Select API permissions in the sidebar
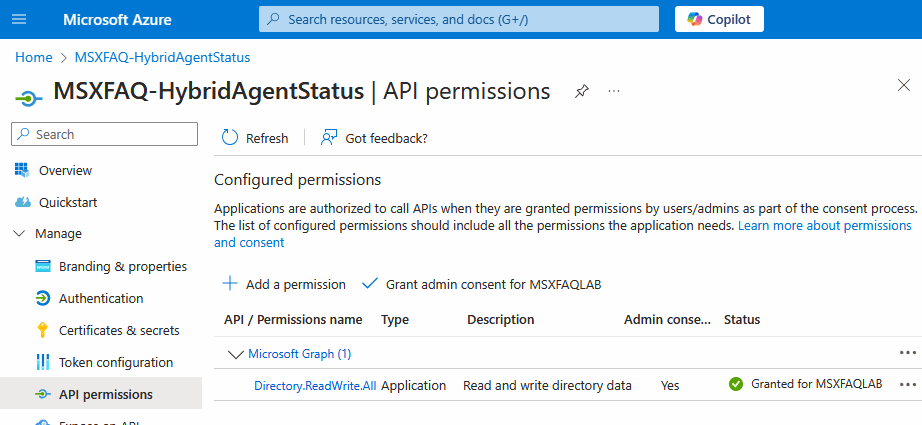 pos(106,394)
